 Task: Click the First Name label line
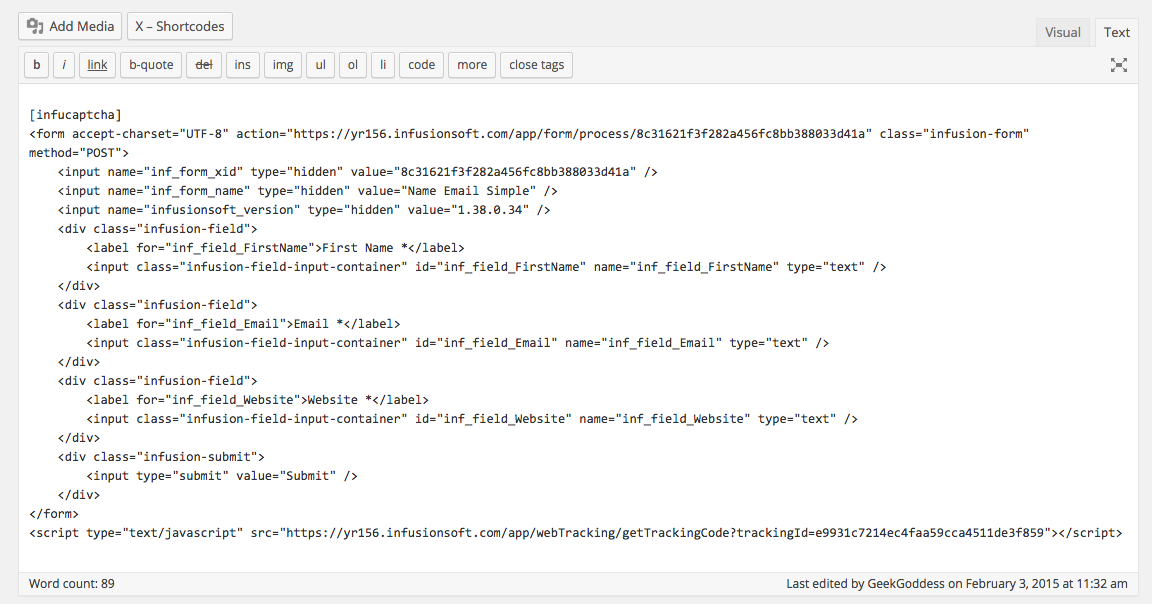276,248
